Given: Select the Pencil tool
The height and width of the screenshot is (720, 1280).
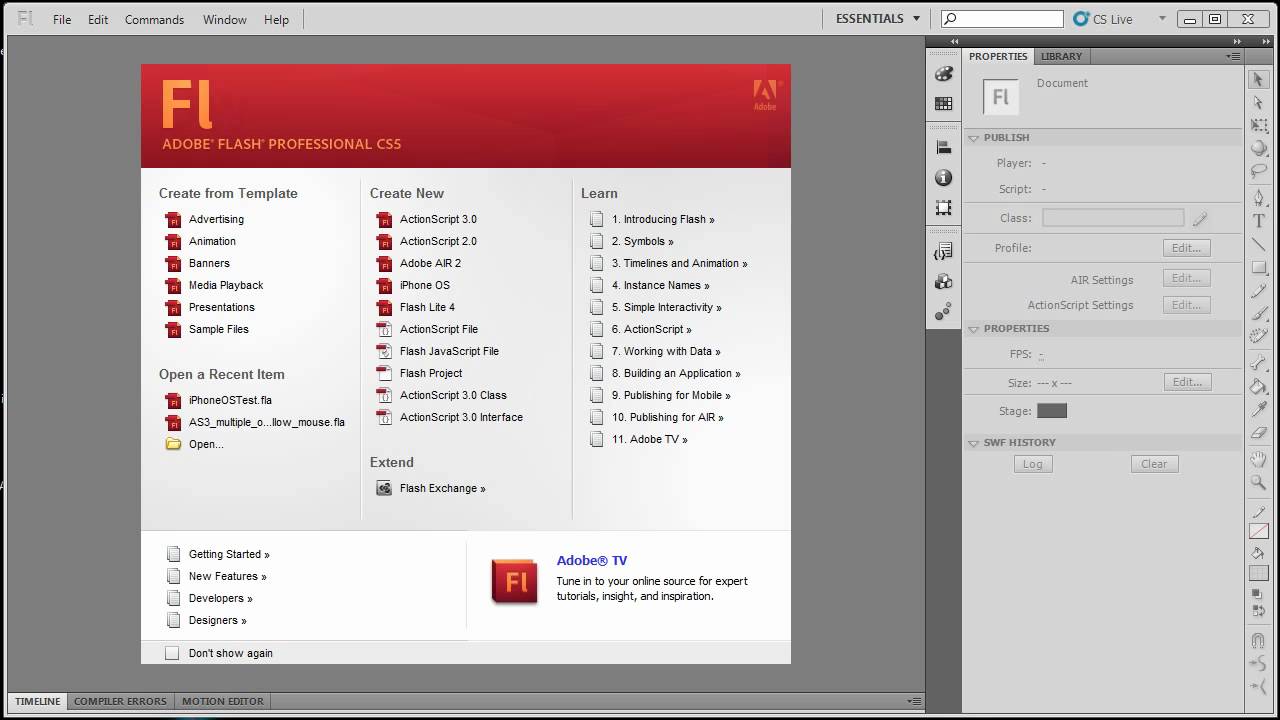Looking at the screenshot, I should pos(1259,291).
